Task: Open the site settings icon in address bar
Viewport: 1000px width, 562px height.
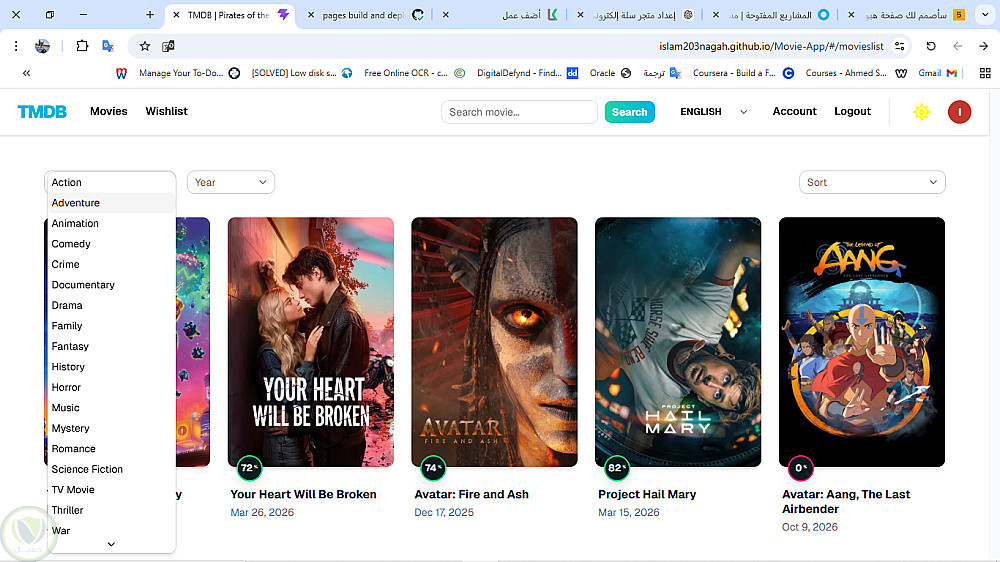Action: 900,46
